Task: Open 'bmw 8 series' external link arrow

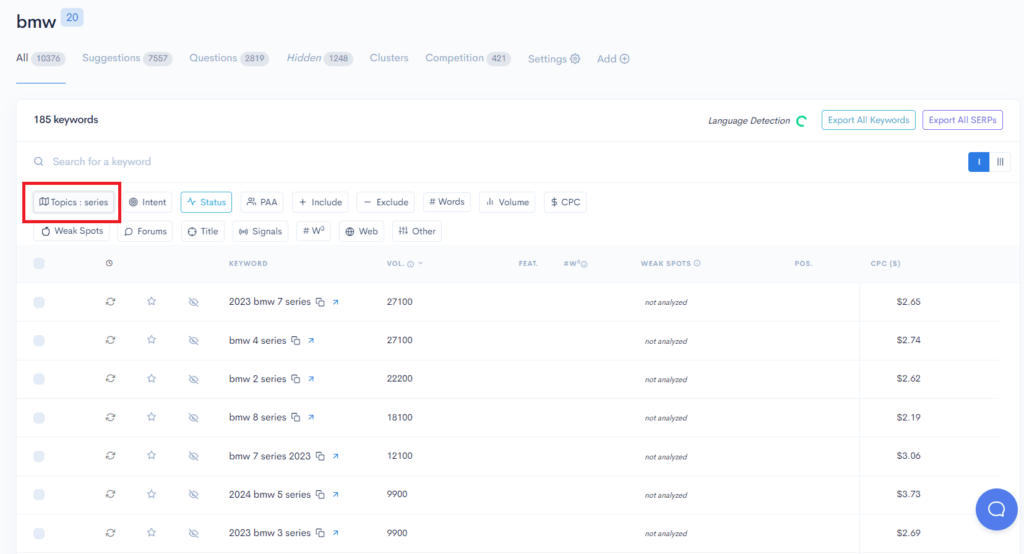Action: click(x=312, y=417)
